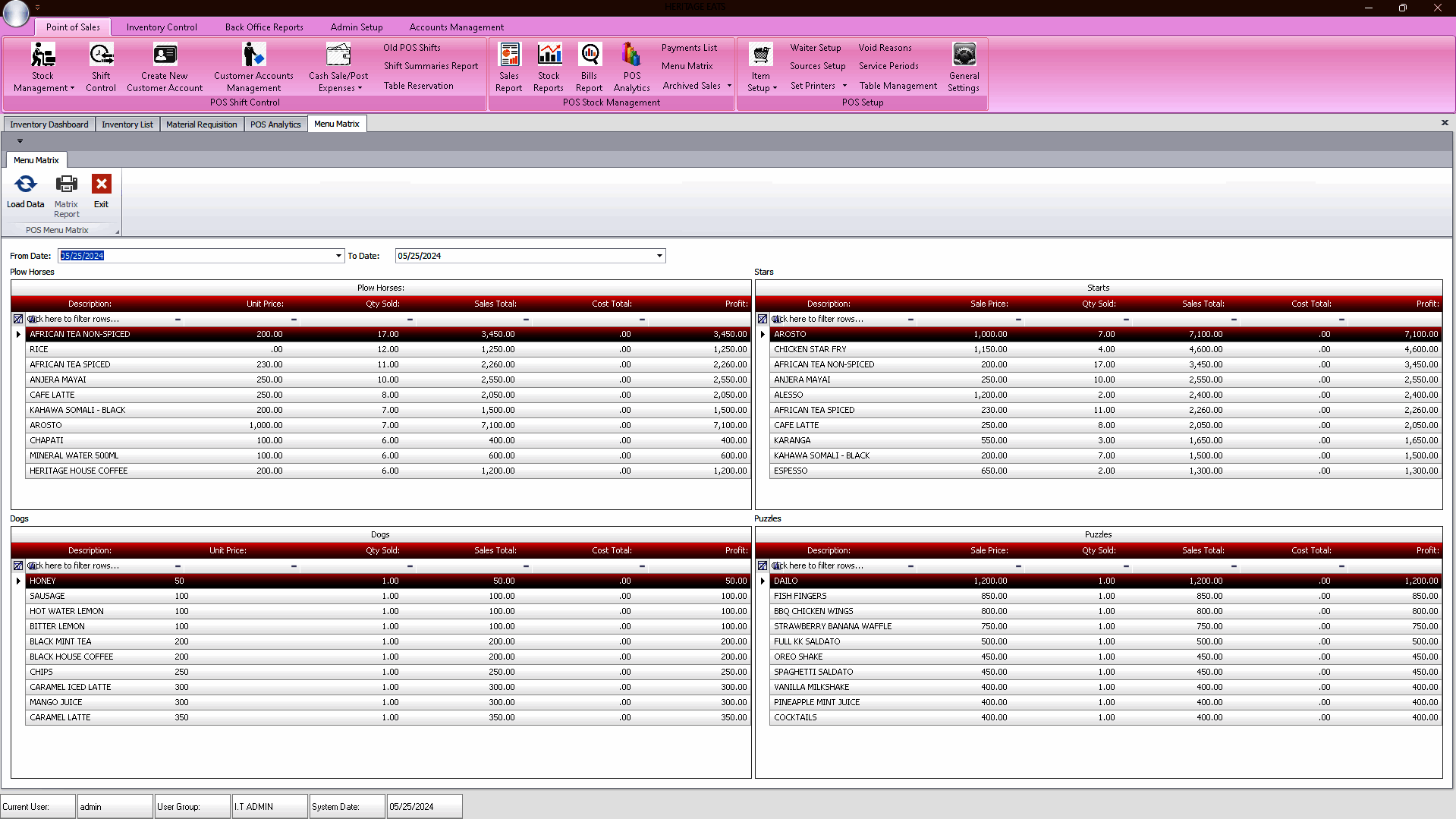The width and height of the screenshot is (1456, 819).
Task: Toggle the Dogs filter row checkbox
Action: click(18, 565)
